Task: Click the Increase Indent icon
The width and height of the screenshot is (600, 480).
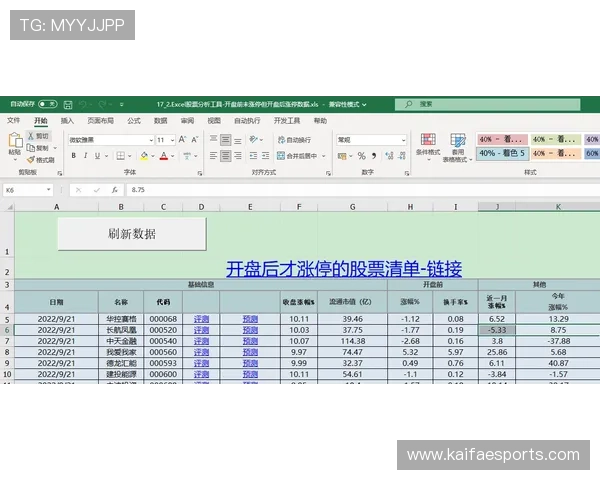Action: coord(265,155)
